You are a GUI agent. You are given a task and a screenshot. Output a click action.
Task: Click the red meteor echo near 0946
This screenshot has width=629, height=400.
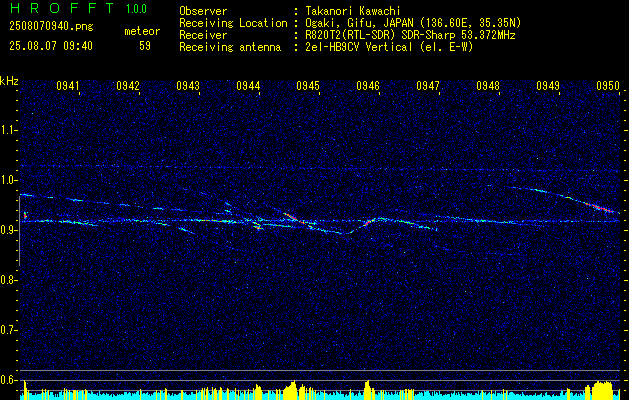coord(367,222)
